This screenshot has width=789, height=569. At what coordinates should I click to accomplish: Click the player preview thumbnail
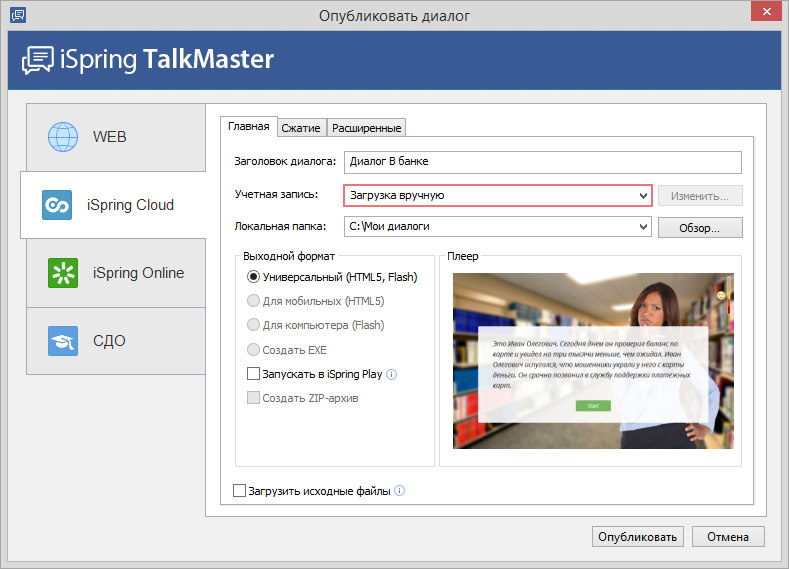point(593,361)
